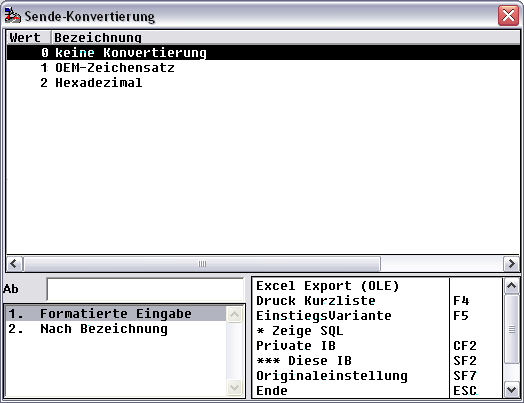
Task: Click the sort list scrollbar up arrow
Action: point(234,314)
